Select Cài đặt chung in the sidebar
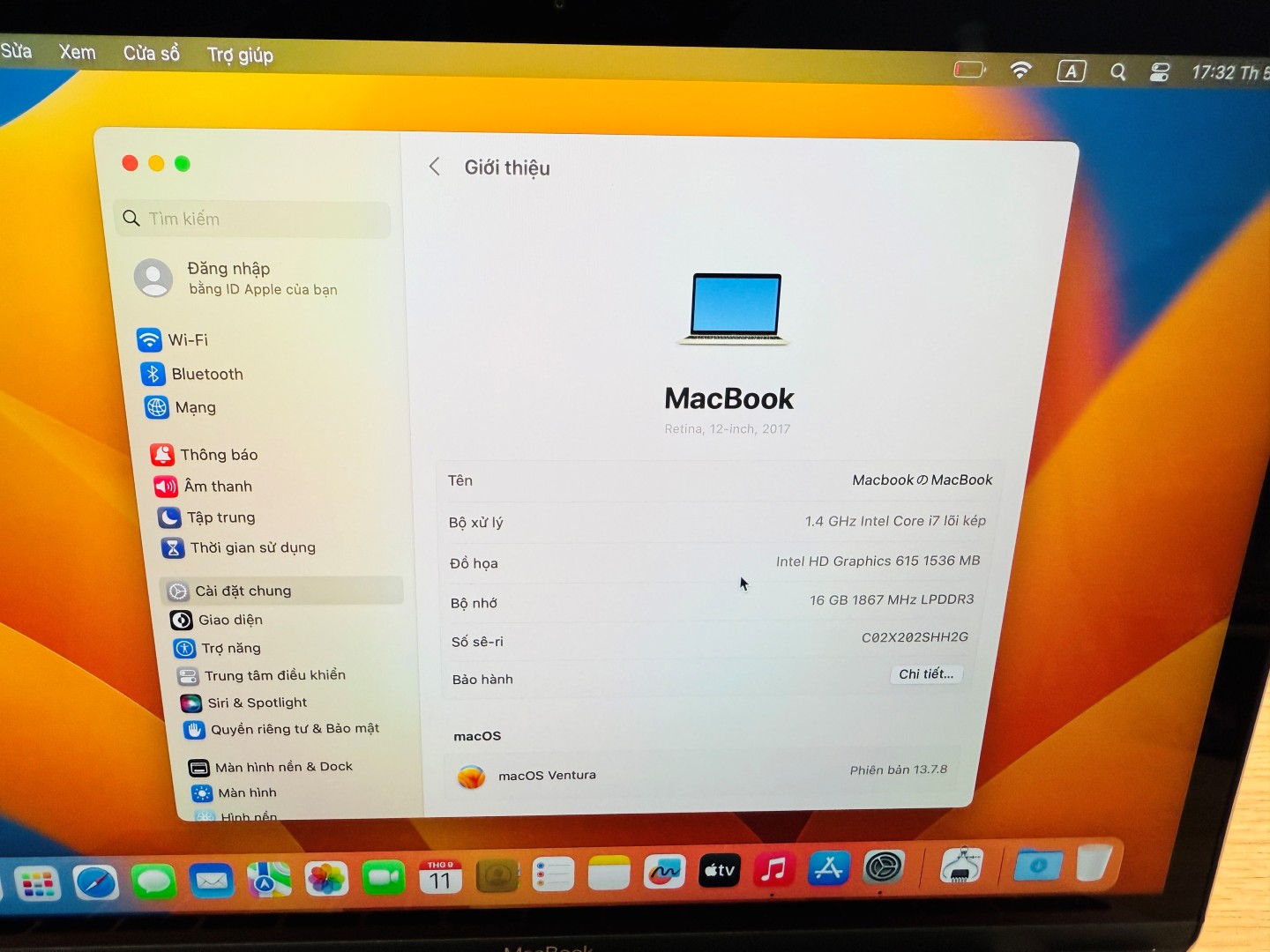This screenshot has width=1270, height=952. (282, 591)
